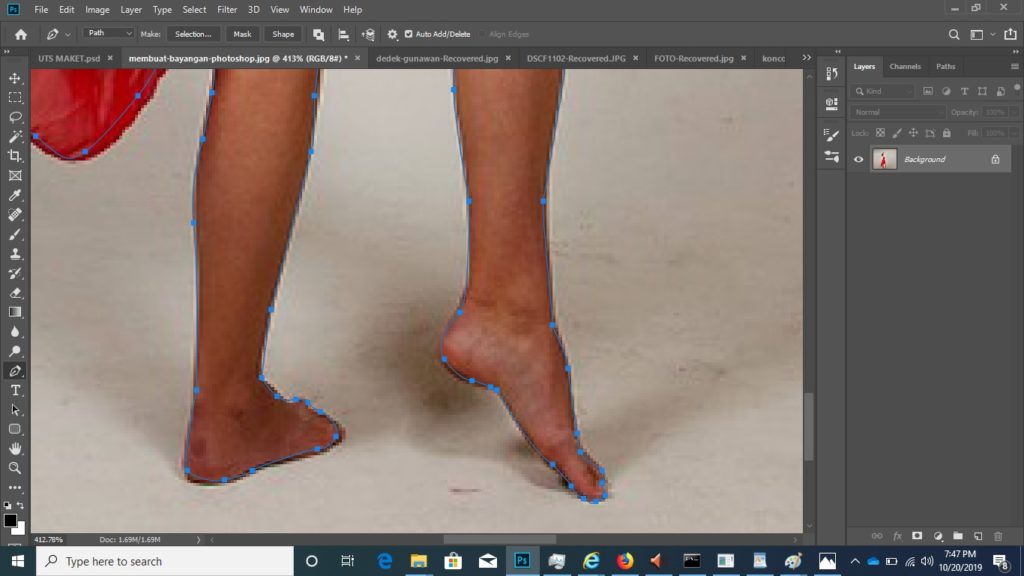This screenshot has width=1024, height=576.
Task: Select the Hand tool
Action: 15,449
